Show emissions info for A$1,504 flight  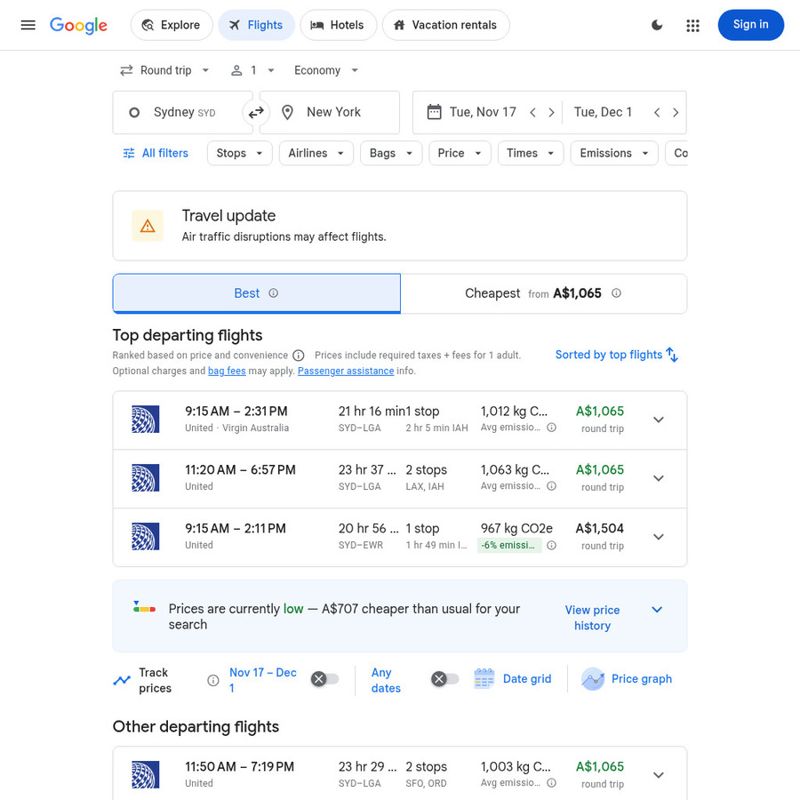click(552, 545)
